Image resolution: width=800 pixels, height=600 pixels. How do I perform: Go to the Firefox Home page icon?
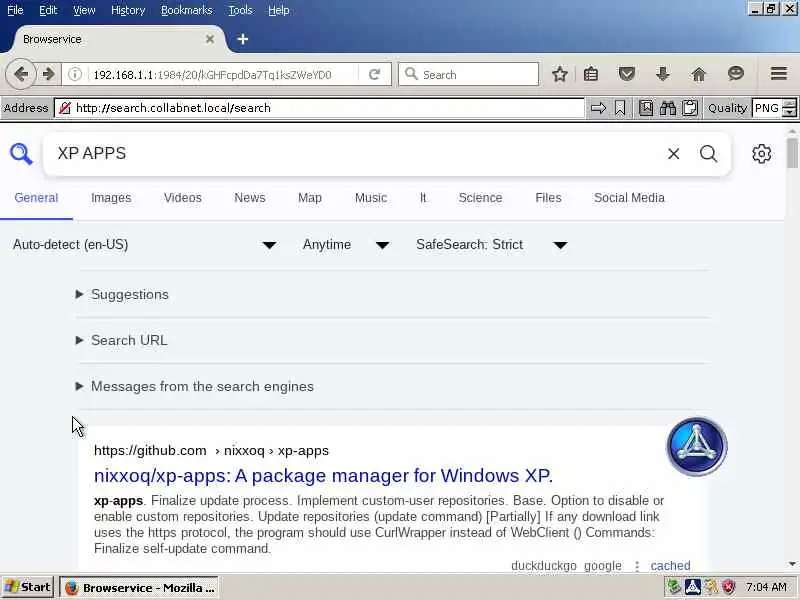698,74
